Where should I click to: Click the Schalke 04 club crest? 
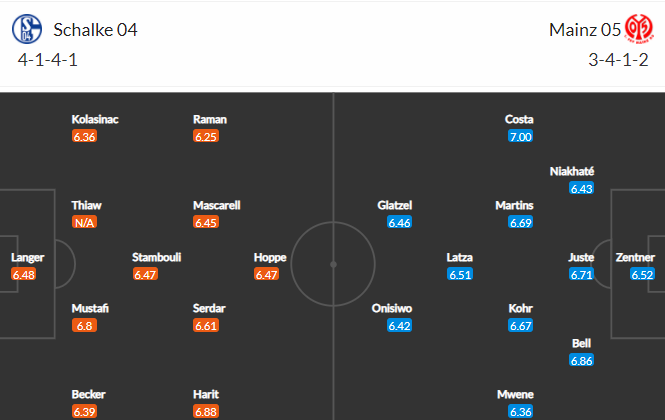(27, 29)
